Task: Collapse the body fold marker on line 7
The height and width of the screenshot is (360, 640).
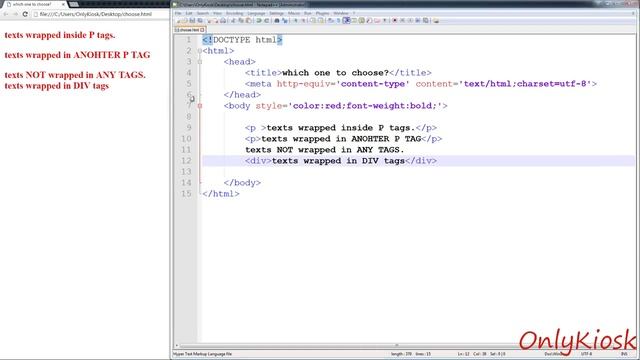Action: pyautogui.click(x=200, y=106)
